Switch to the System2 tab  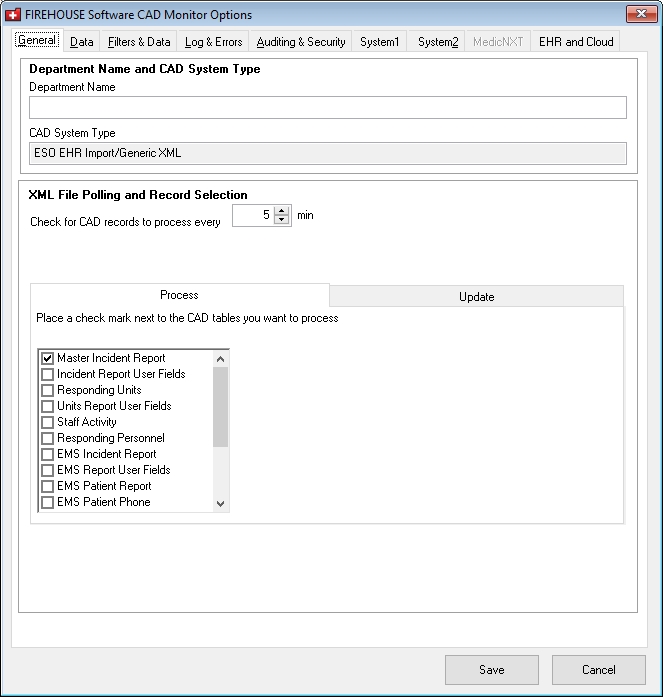click(438, 42)
